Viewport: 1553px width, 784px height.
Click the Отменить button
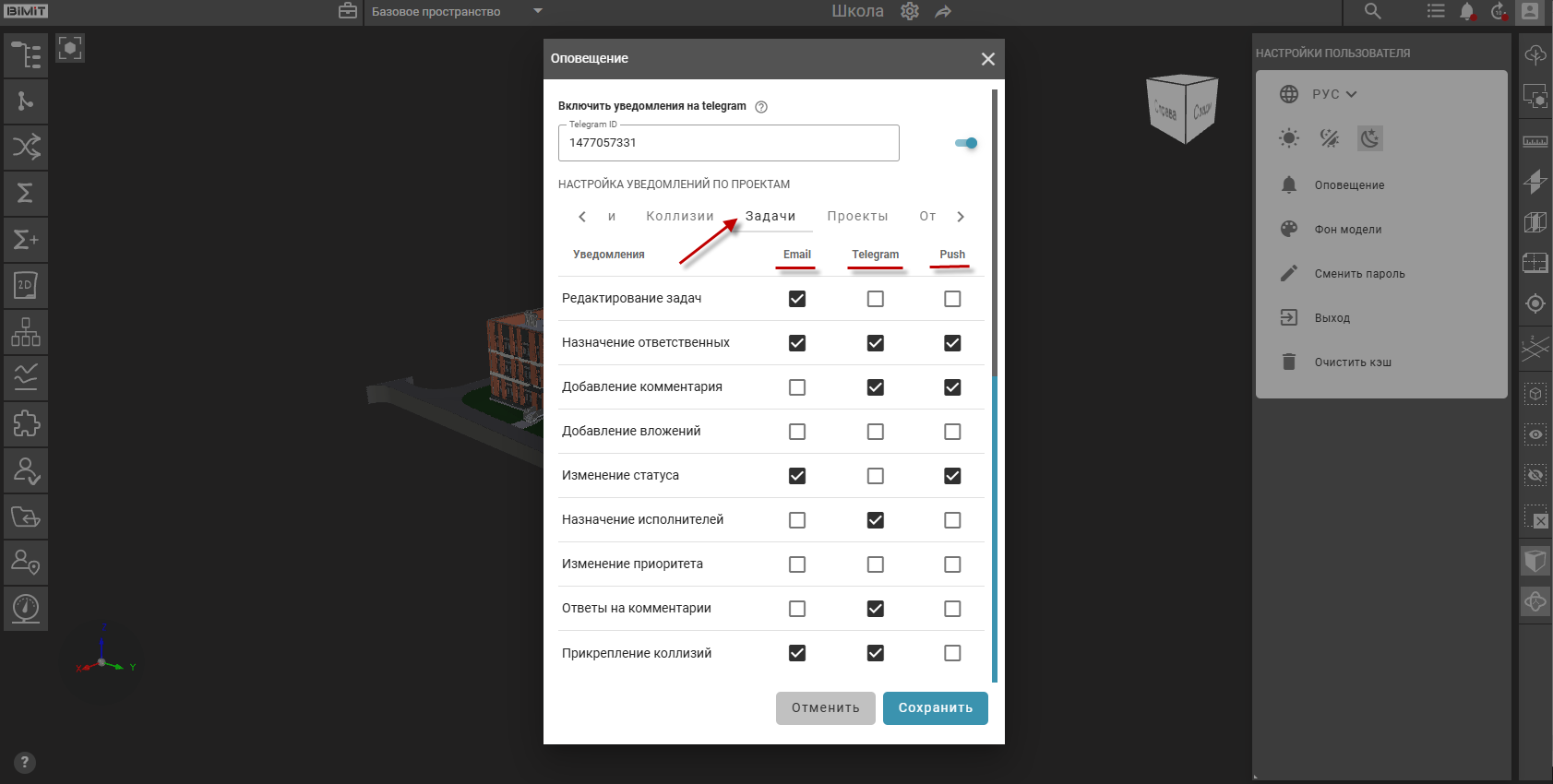pyautogui.click(x=825, y=708)
